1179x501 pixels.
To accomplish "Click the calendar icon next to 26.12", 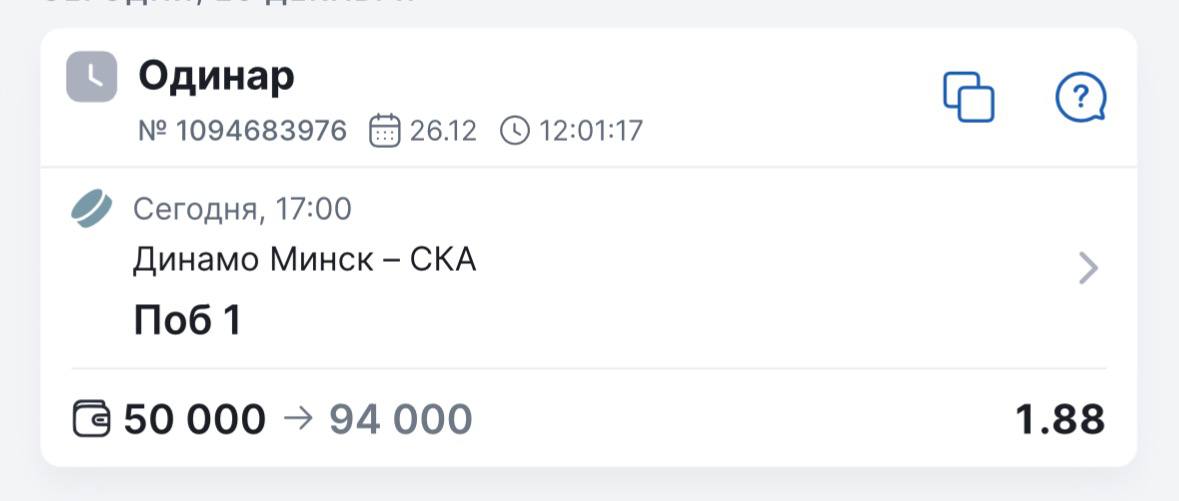I will click(x=385, y=131).
